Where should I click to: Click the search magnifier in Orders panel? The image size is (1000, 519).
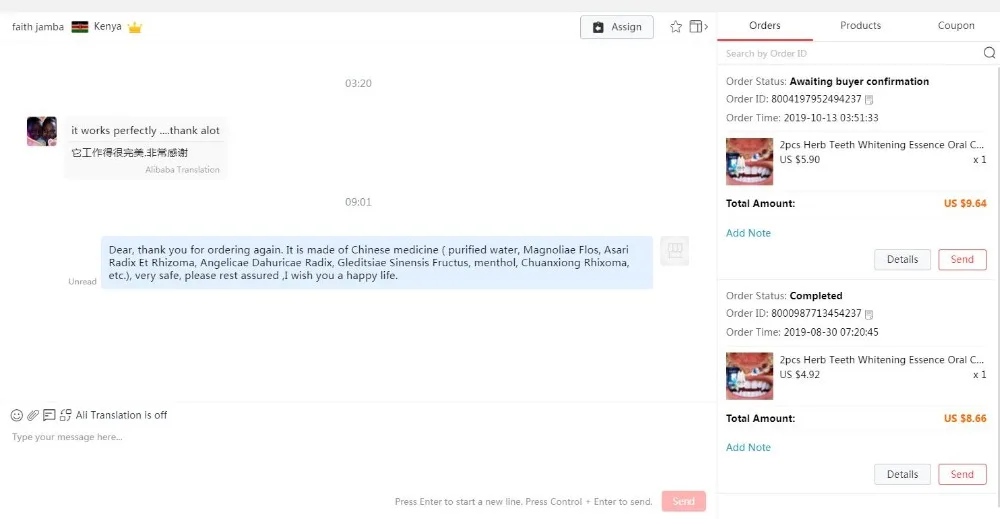pyautogui.click(x=989, y=53)
